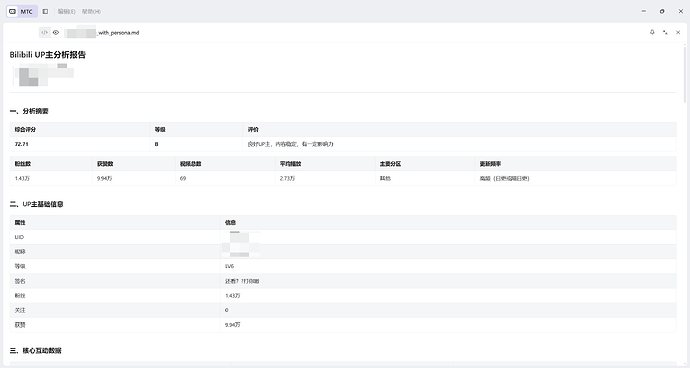The image size is (690, 368).
Task: Click the LV6 level value
Action: 230,266
